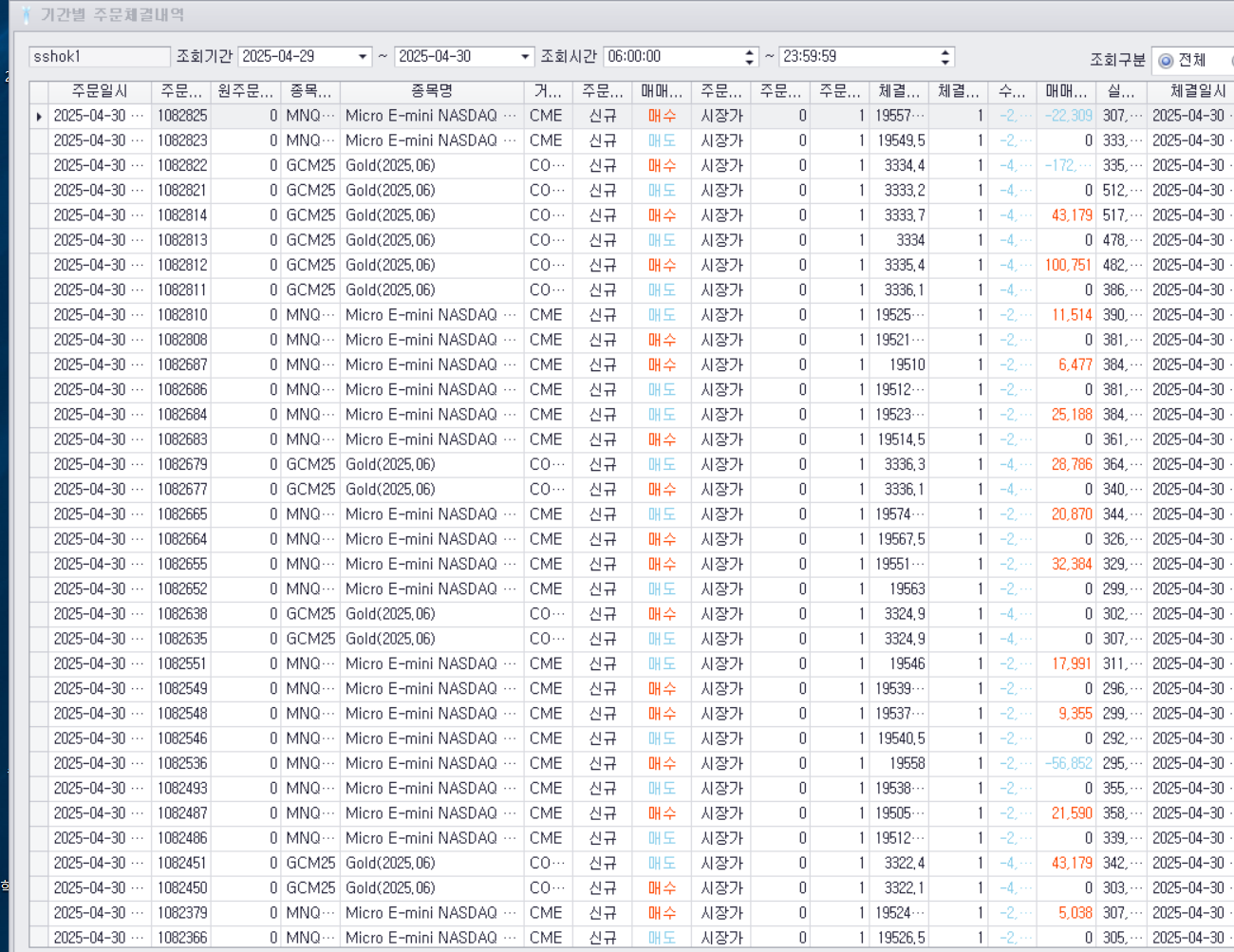Select order number 1082551 cell
The width and height of the screenshot is (1234, 952).
click(x=181, y=663)
